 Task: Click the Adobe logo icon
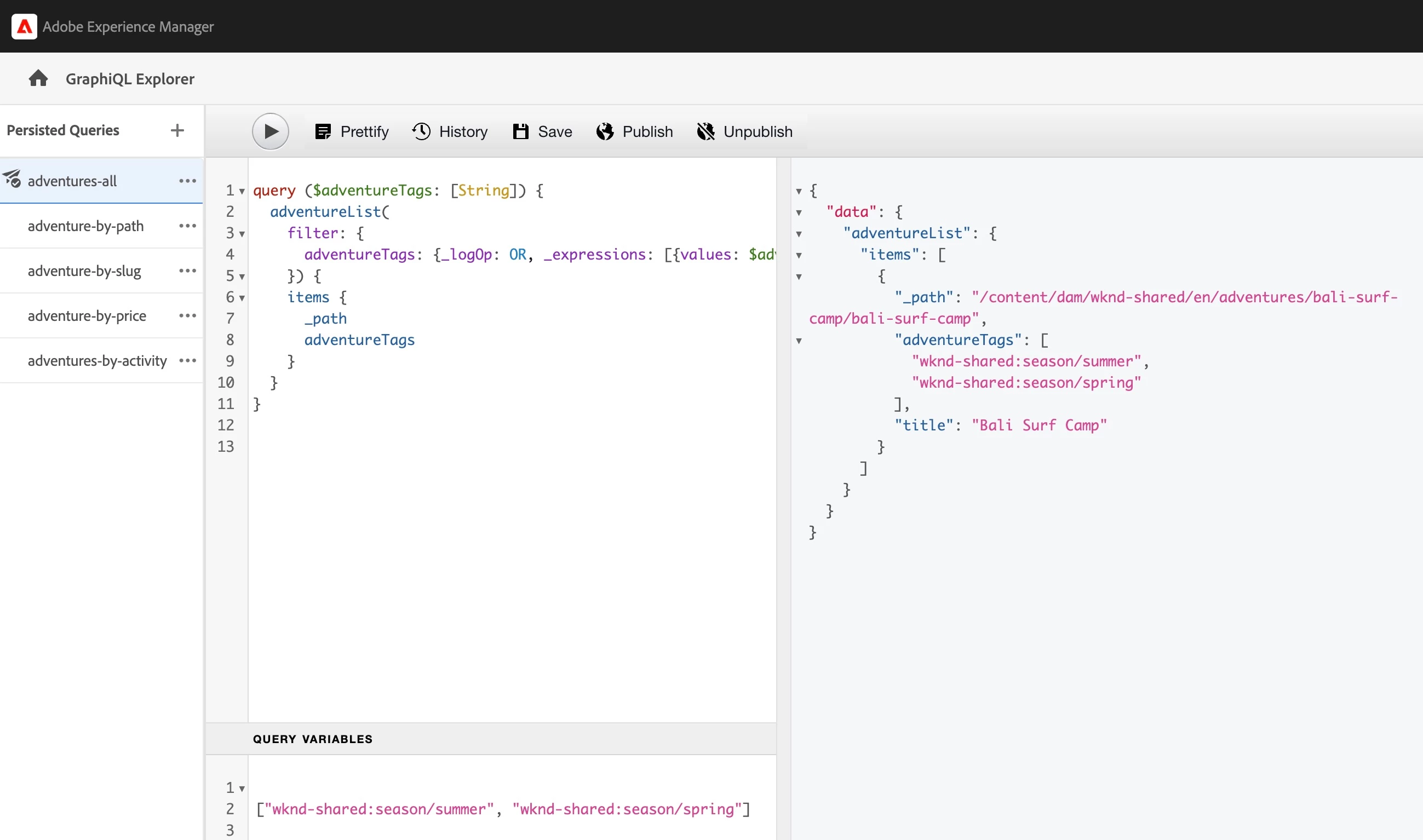pyautogui.click(x=24, y=27)
